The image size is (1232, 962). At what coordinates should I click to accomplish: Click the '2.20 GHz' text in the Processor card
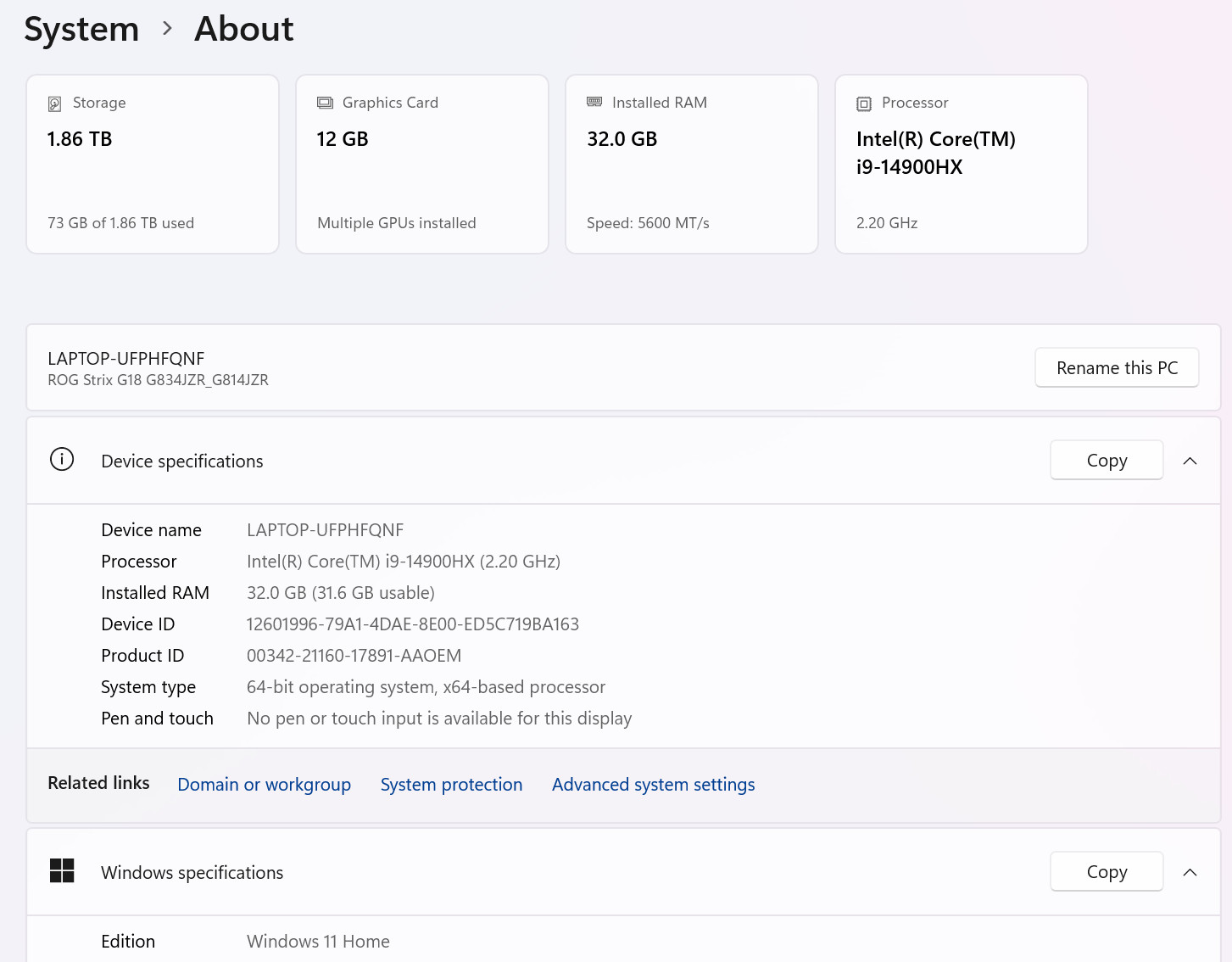point(887,223)
